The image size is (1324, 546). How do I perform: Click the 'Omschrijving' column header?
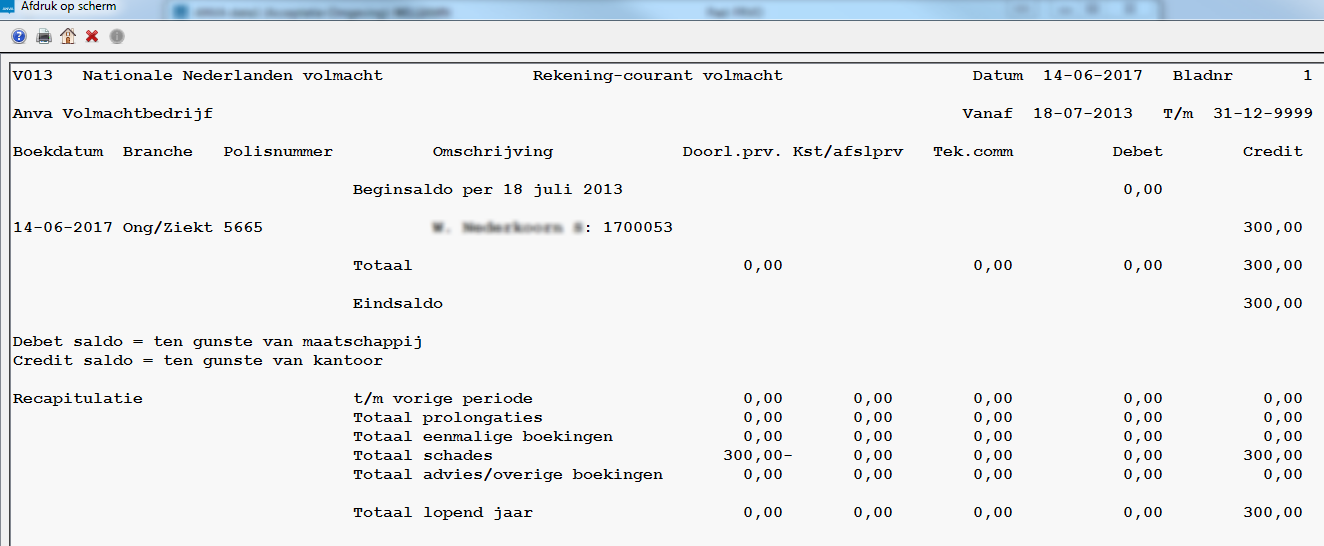(492, 152)
